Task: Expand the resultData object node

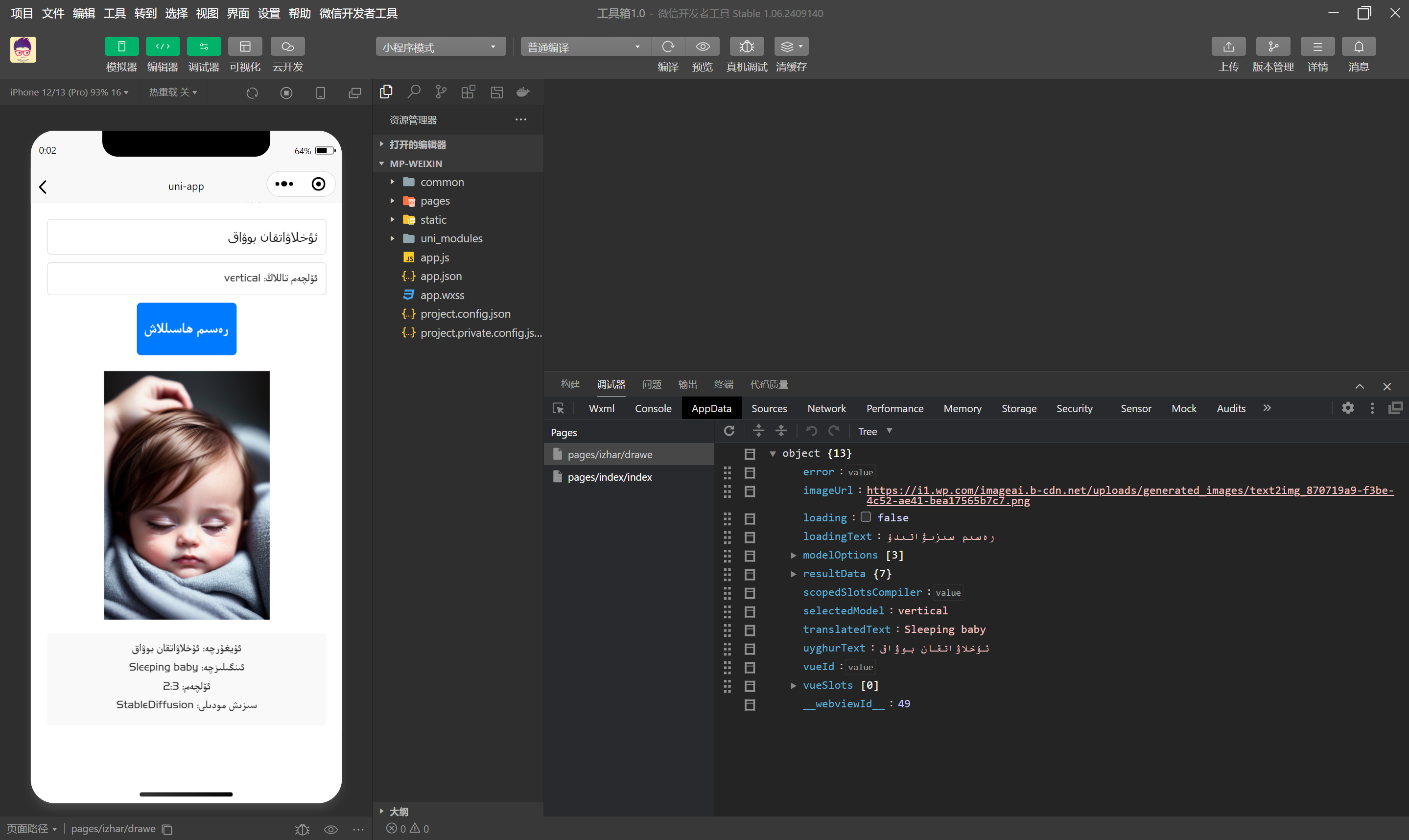Action: pos(793,574)
